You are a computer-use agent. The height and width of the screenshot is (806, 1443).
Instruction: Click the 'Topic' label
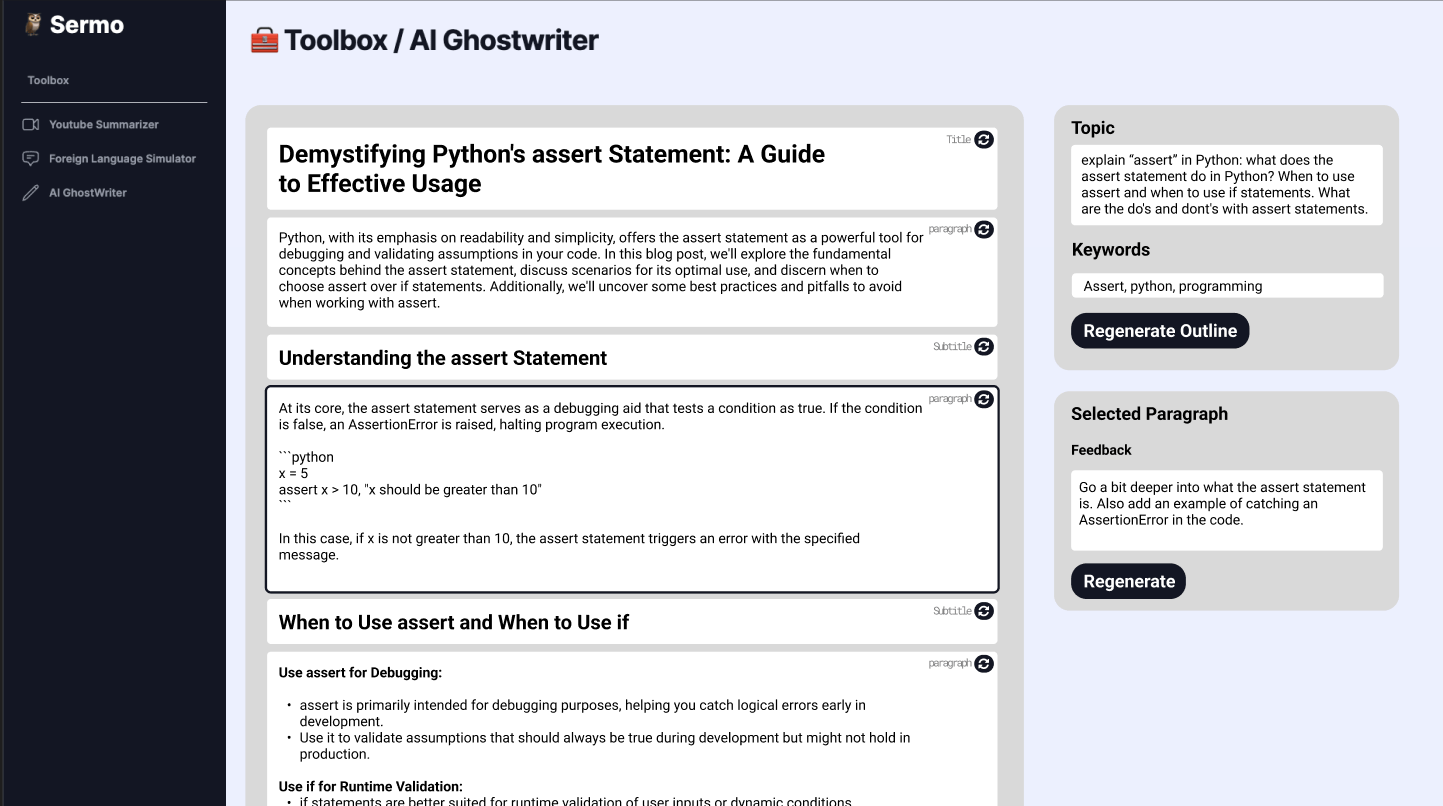click(1092, 128)
